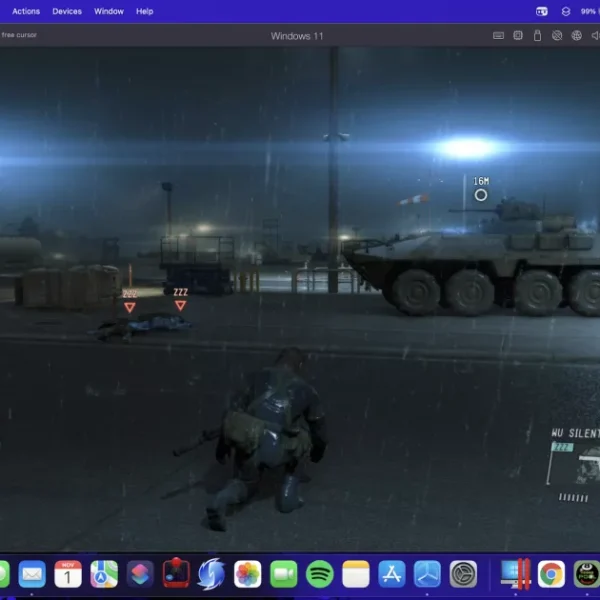Screen dimensions: 600x600
Task: Click the disabled-sharing icon in VM toolbar
Action: 557,36
